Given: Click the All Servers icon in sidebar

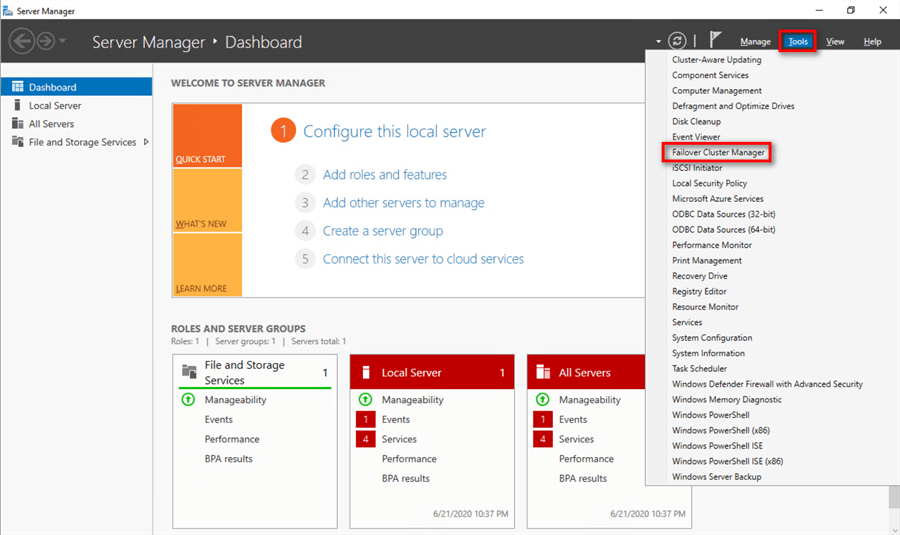Looking at the screenshot, I should coord(18,124).
